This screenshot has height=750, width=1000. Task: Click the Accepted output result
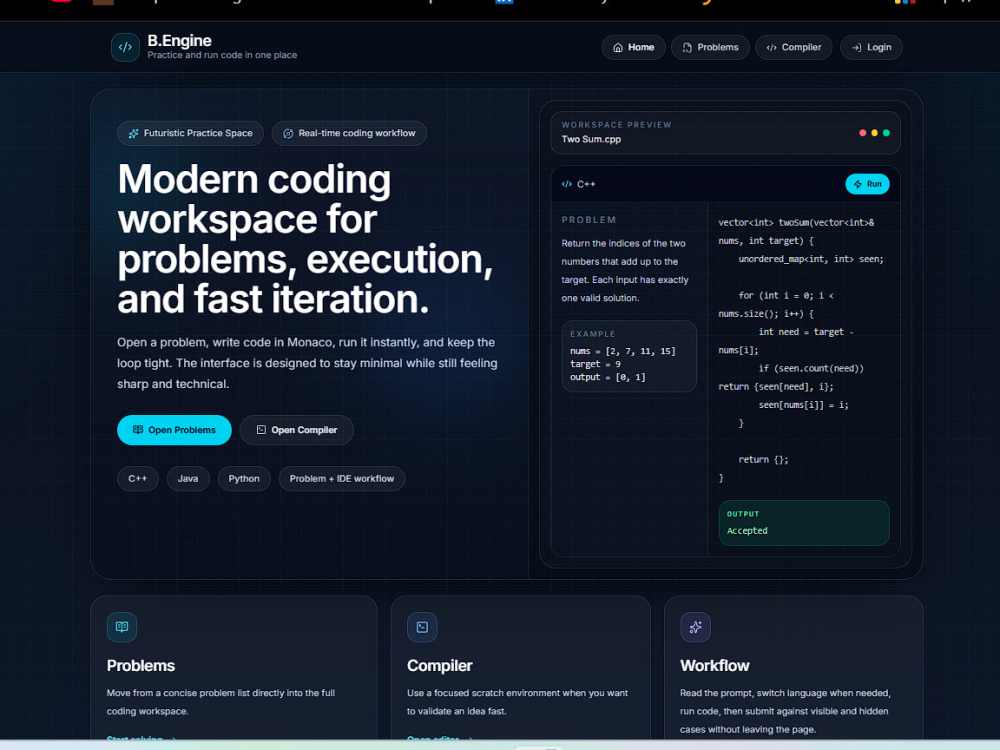pos(747,531)
